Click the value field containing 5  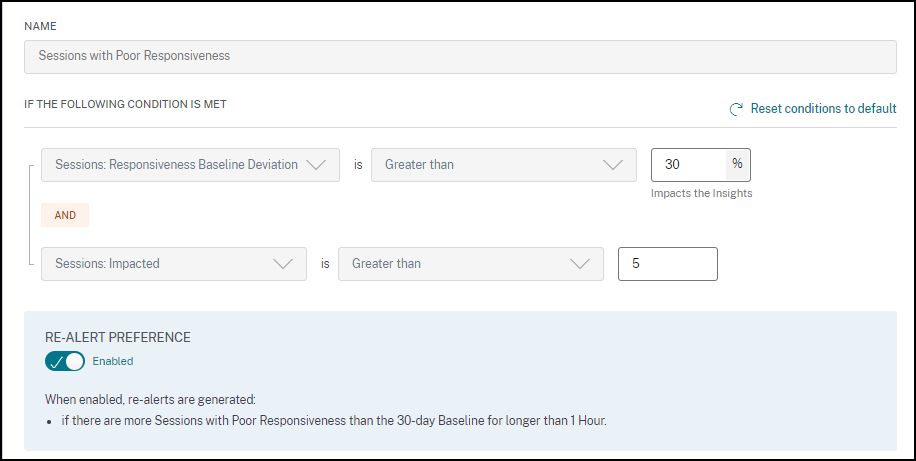(x=667, y=264)
